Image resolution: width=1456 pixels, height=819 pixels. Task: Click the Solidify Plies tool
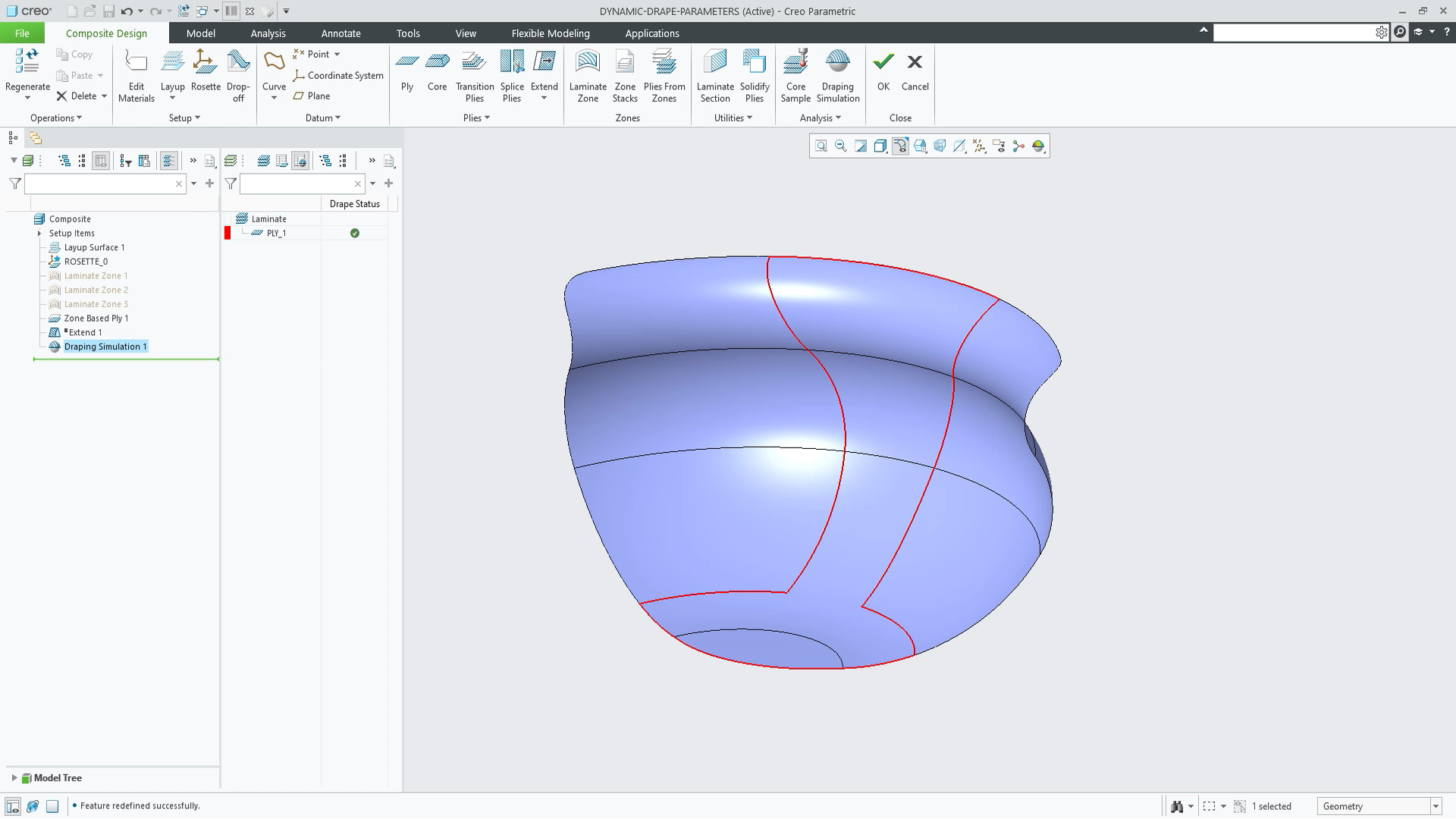pyautogui.click(x=755, y=76)
